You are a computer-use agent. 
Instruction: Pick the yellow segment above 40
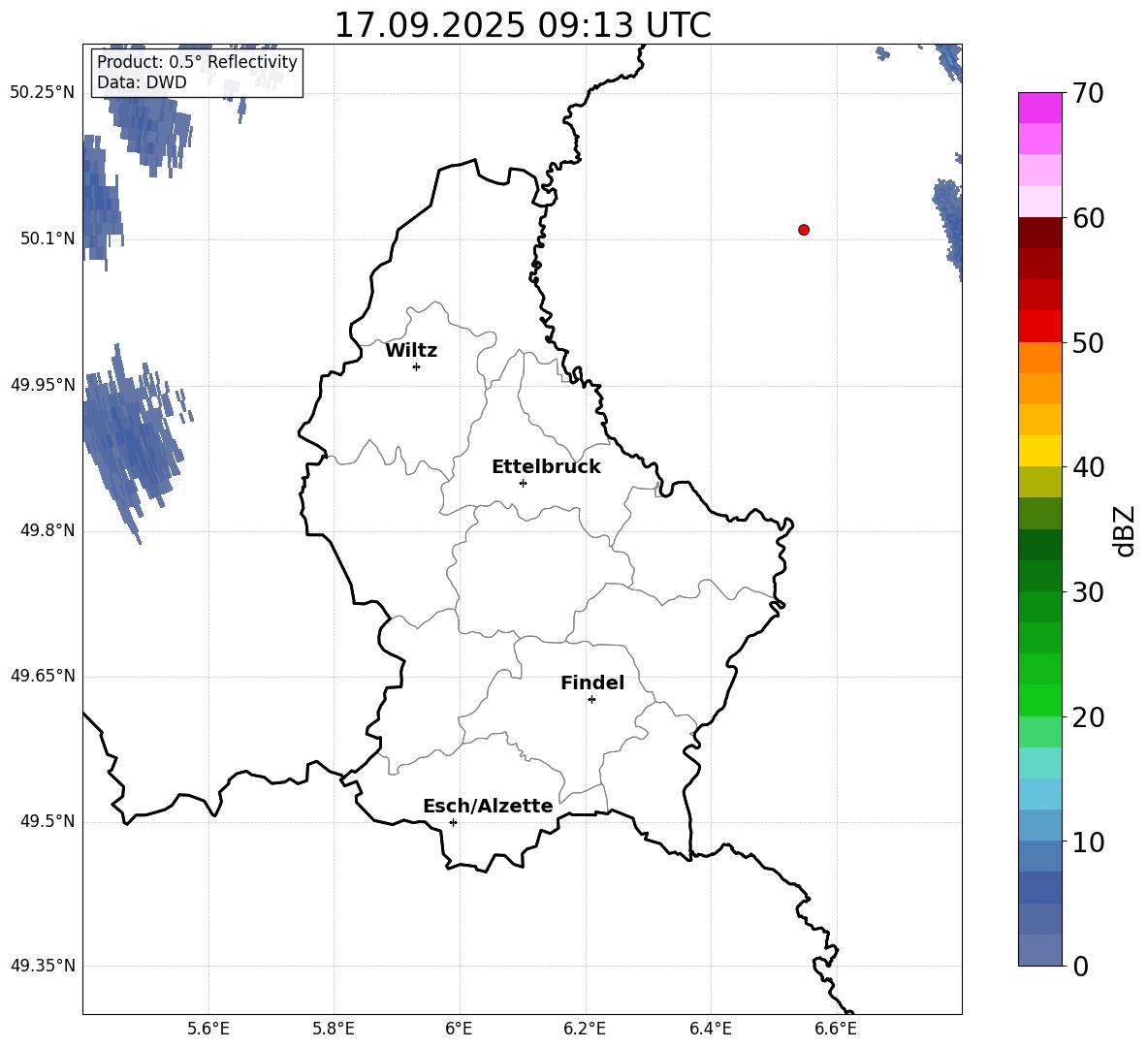click(1040, 451)
